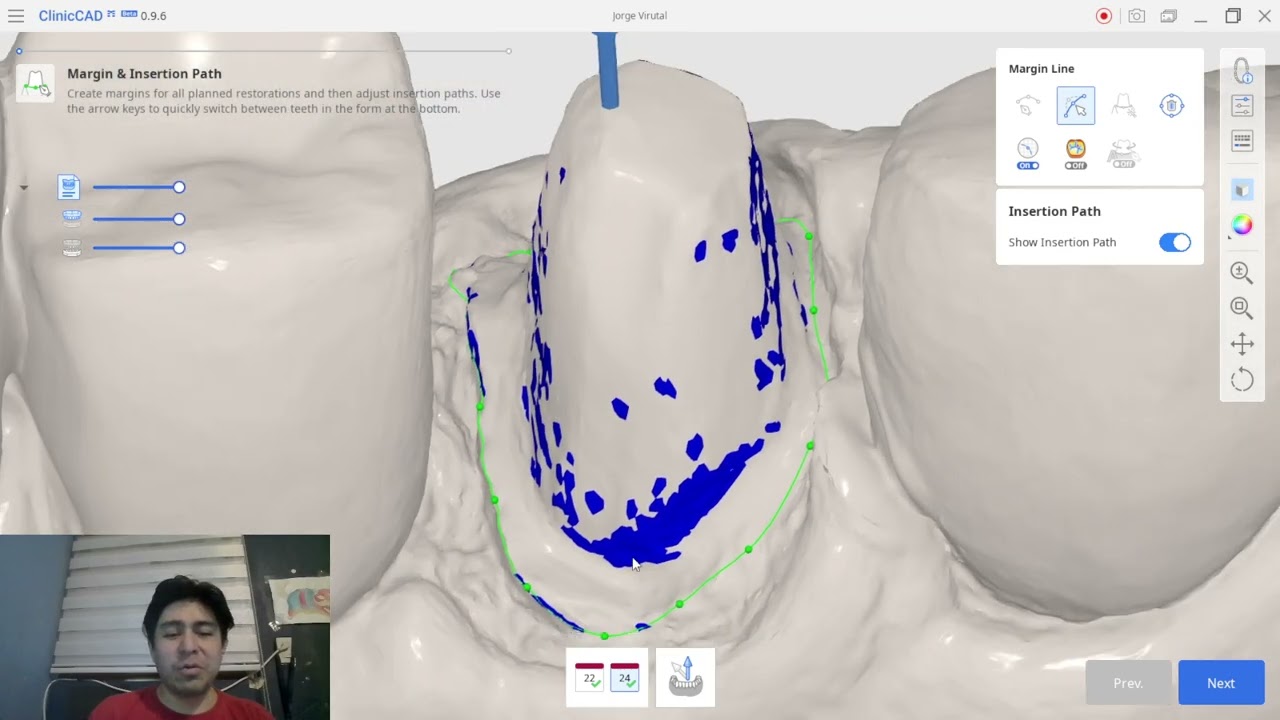Viewport: 1280px width, 720px height.
Task: Start screen recording with the red record button
Action: pos(1104,16)
